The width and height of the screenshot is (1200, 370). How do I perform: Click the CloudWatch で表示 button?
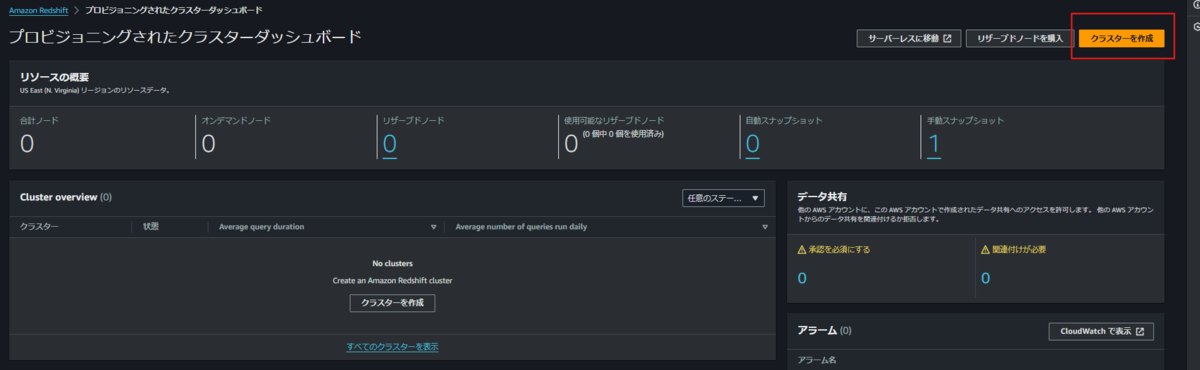click(1100, 331)
